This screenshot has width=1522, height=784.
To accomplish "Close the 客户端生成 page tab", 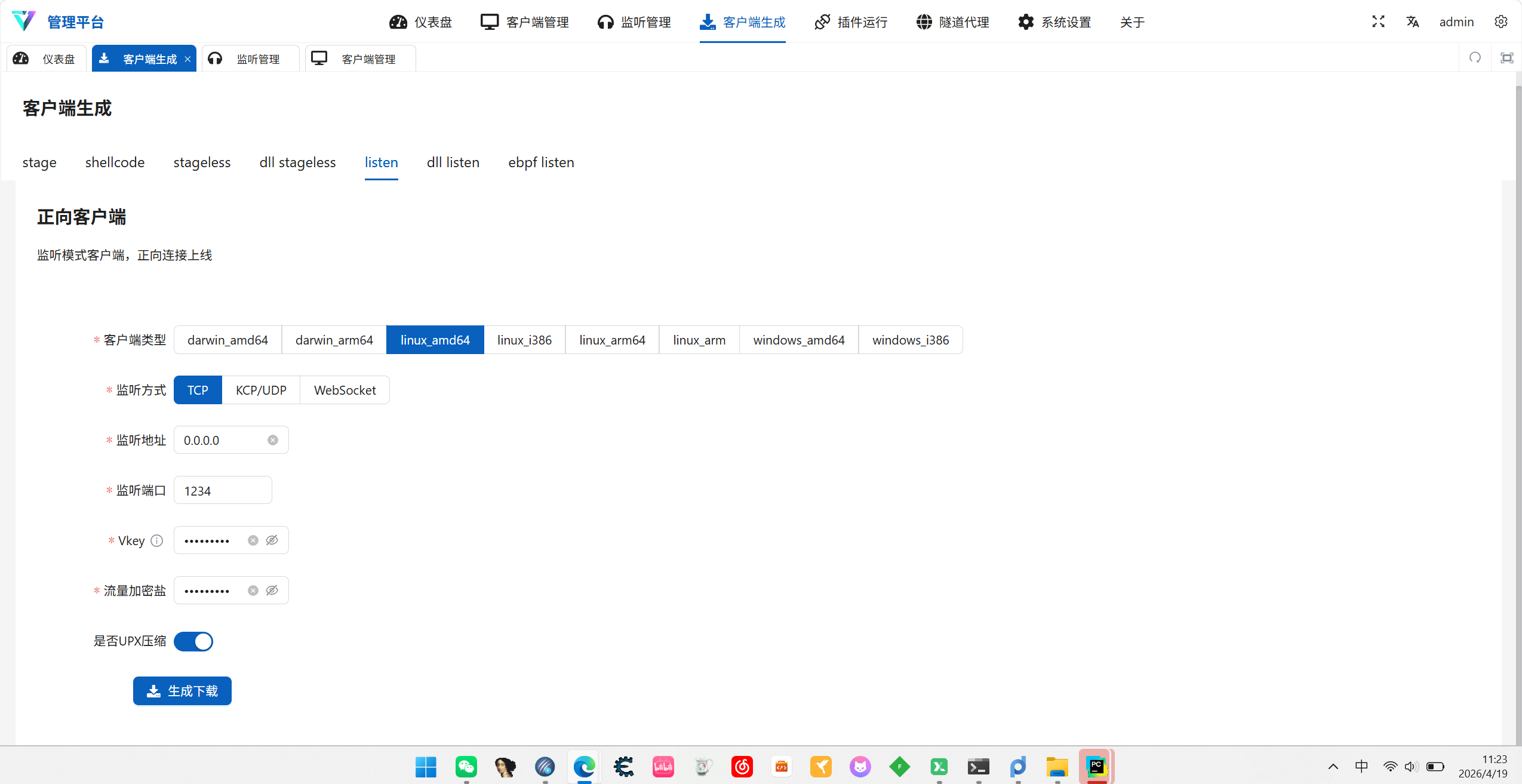I will tap(187, 59).
